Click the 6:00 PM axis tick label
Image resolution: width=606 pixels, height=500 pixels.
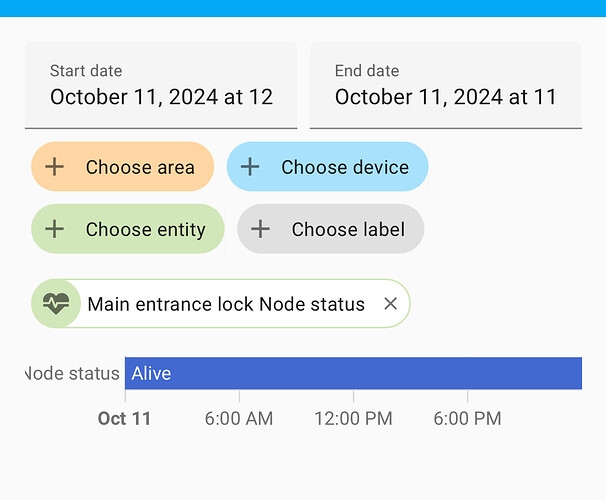[467, 418]
